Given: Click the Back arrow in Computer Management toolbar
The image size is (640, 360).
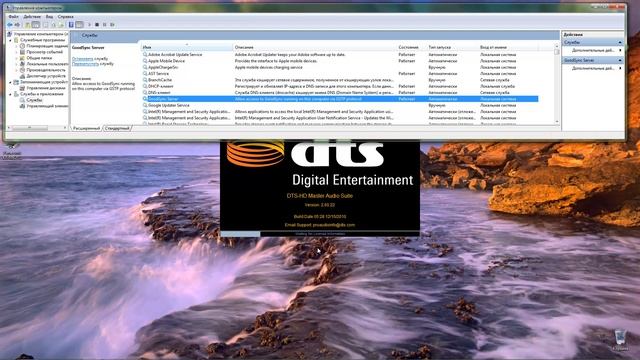Looking at the screenshot, I should point(10,25).
